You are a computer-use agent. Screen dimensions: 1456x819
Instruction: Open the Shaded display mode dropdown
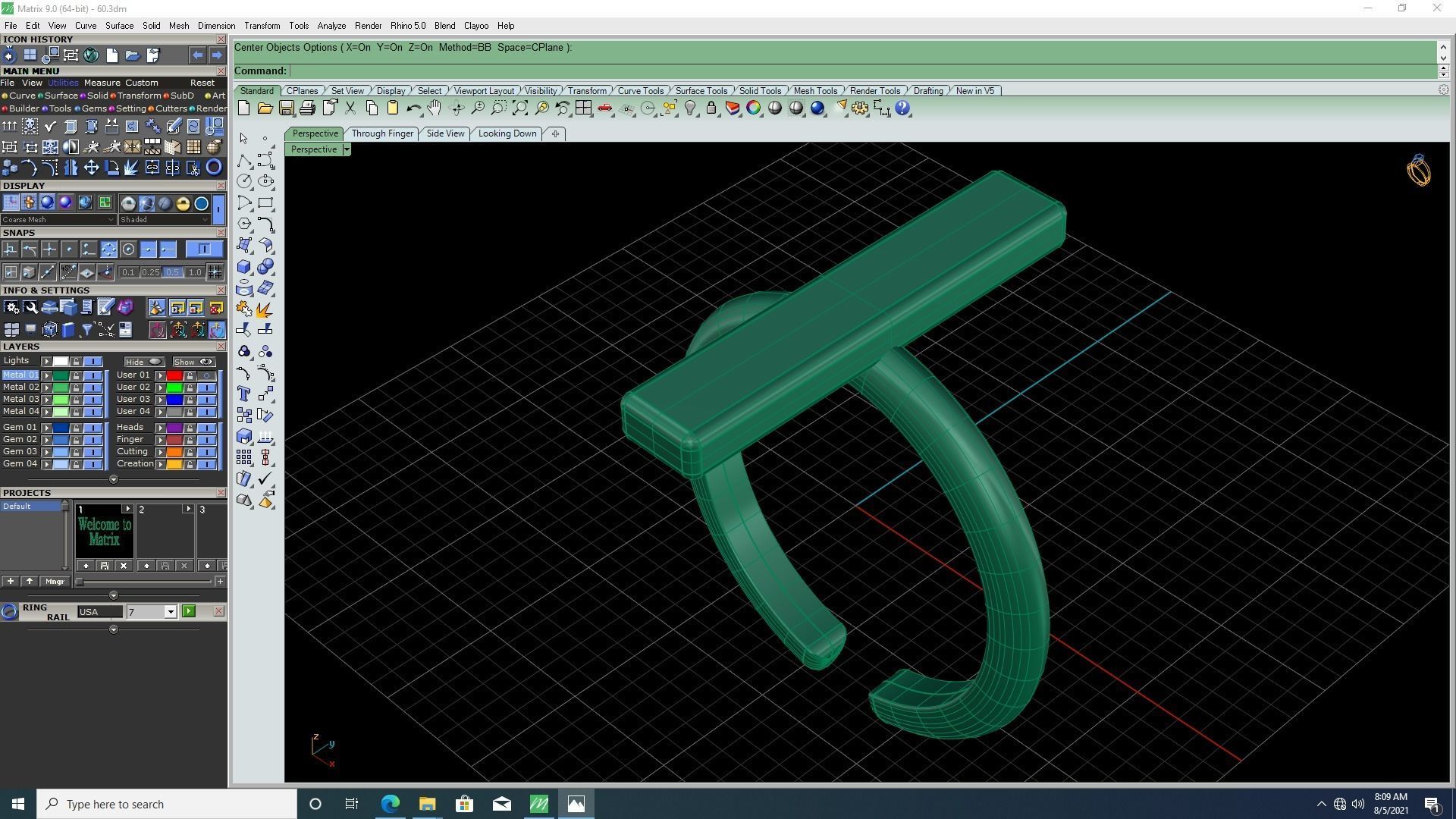click(x=164, y=220)
